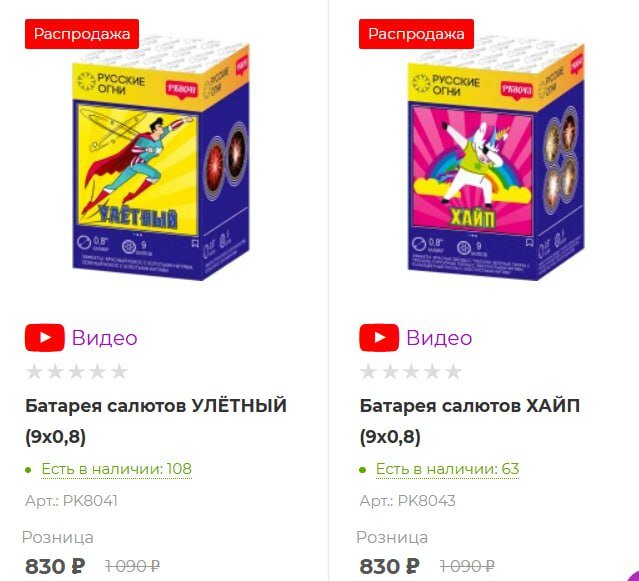Image resolution: width=639 pixels, height=581 pixels.
Task: Show stock details Есть в наличии: 108
Action: point(117,469)
